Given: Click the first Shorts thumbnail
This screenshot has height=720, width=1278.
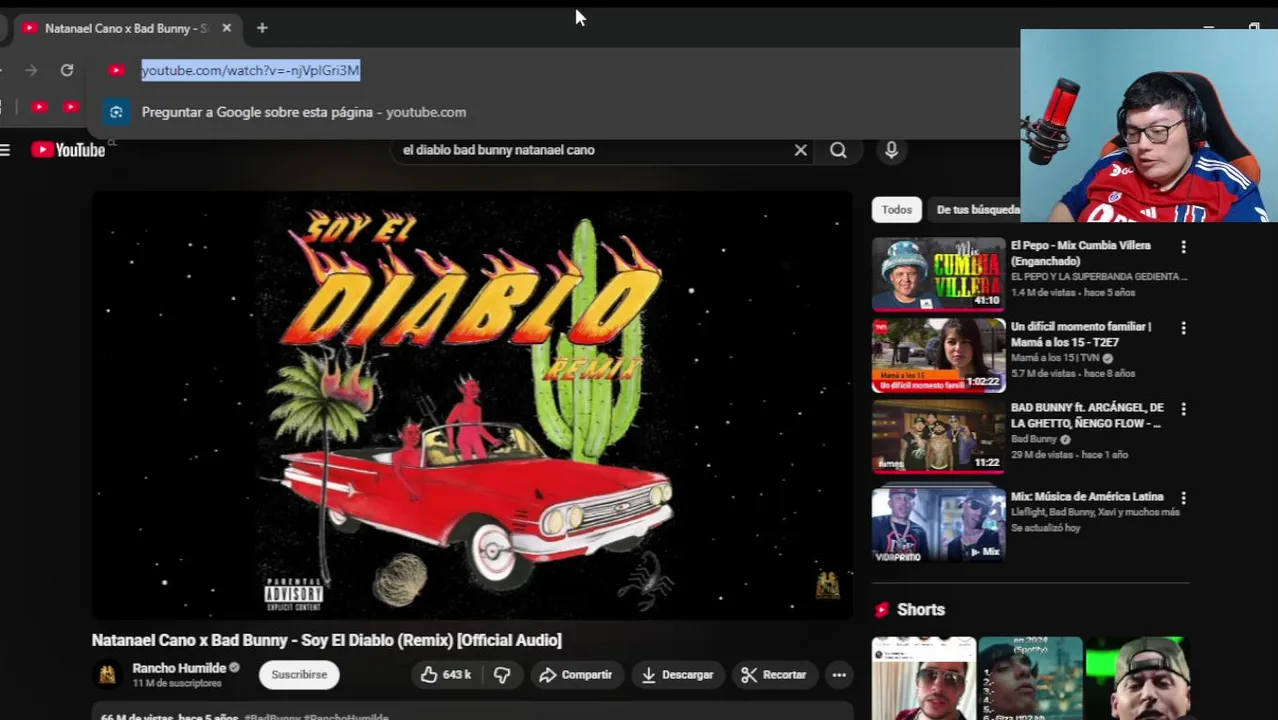Looking at the screenshot, I should tap(923, 678).
